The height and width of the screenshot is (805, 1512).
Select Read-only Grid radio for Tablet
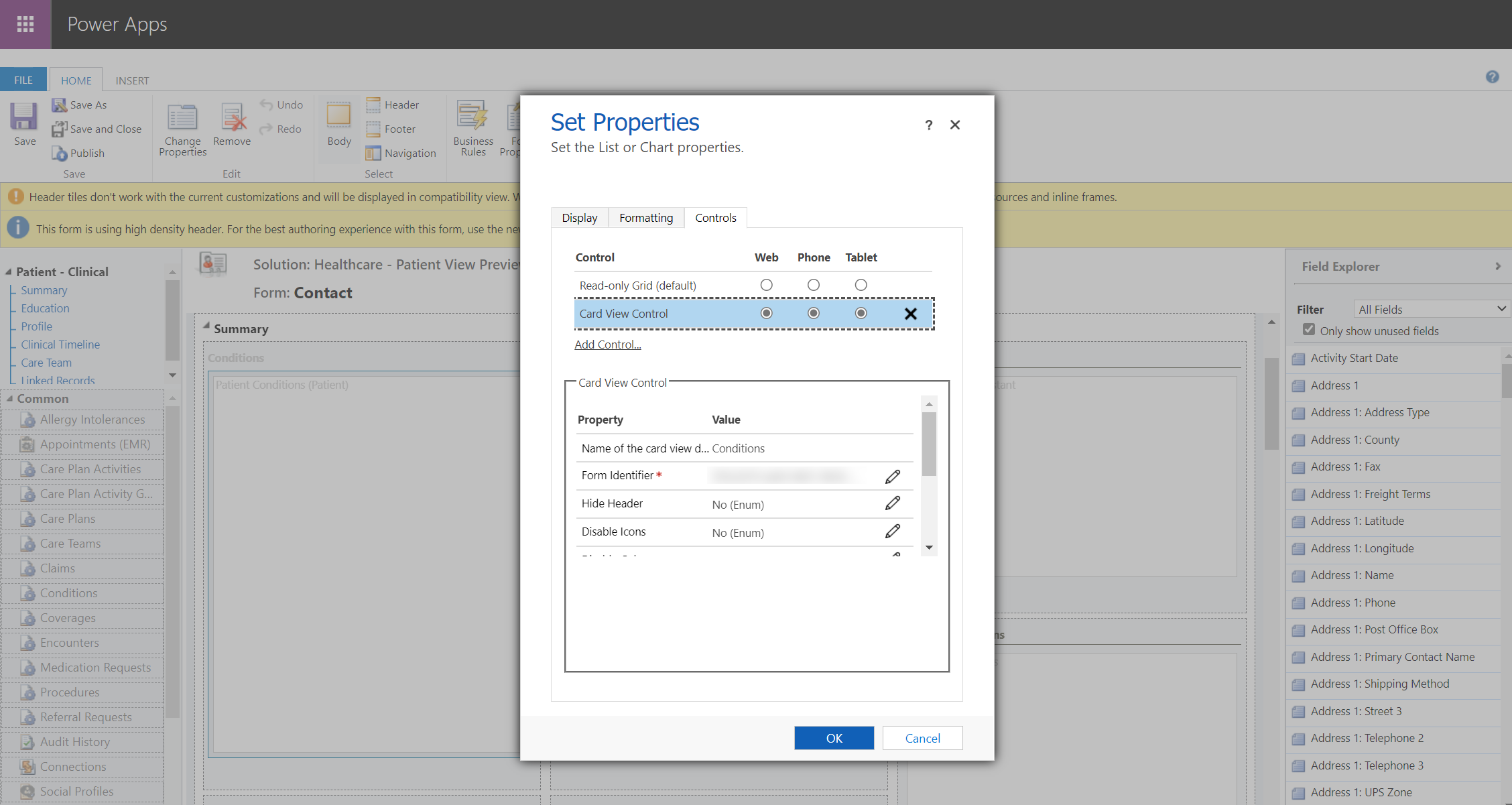(x=861, y=286)
